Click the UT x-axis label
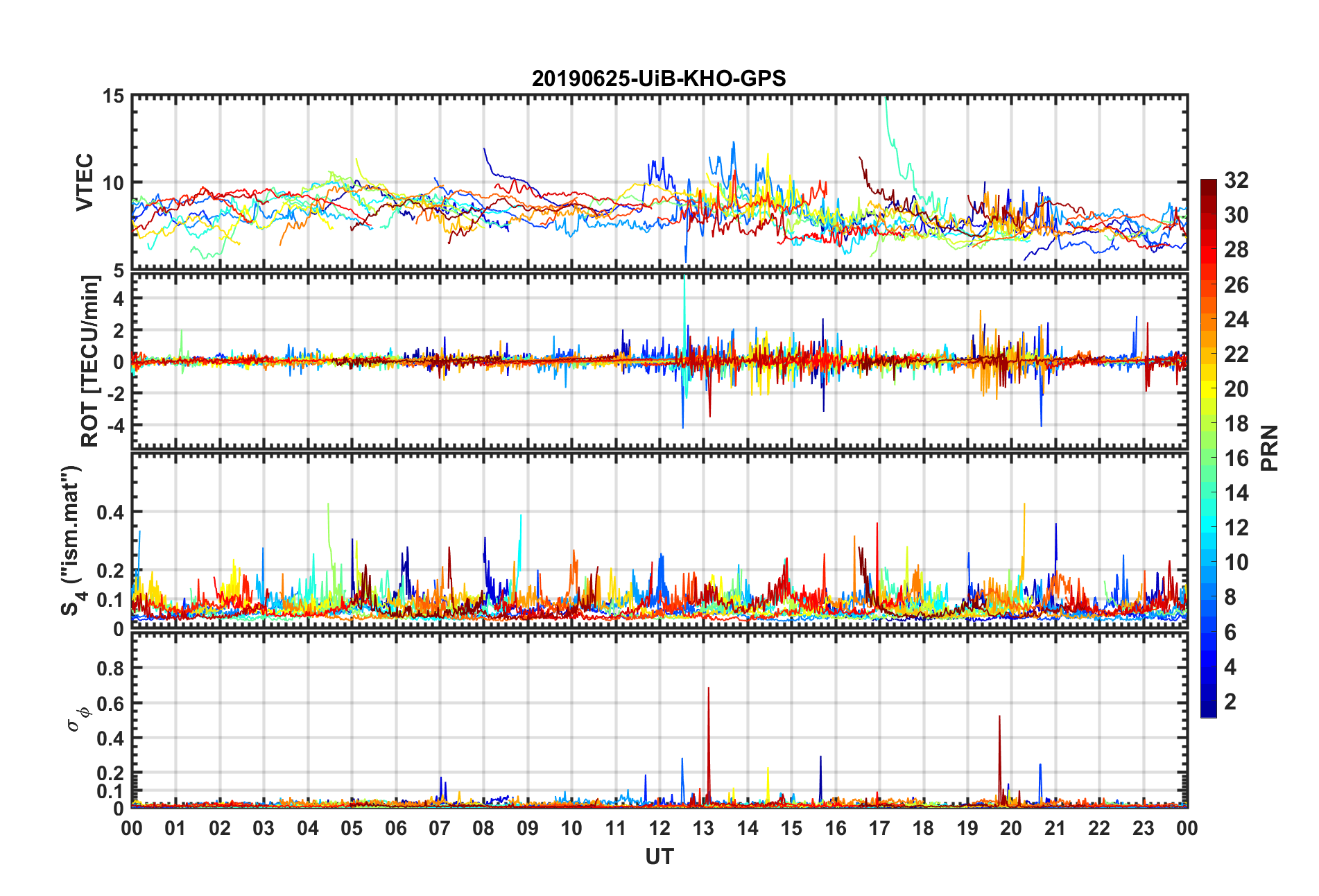The image size is (1319, 896). pos(659,857)
